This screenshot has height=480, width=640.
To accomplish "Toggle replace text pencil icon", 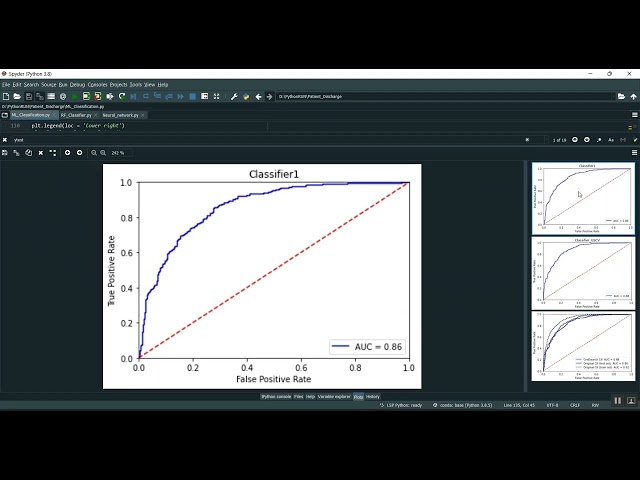I will point(635,140).
